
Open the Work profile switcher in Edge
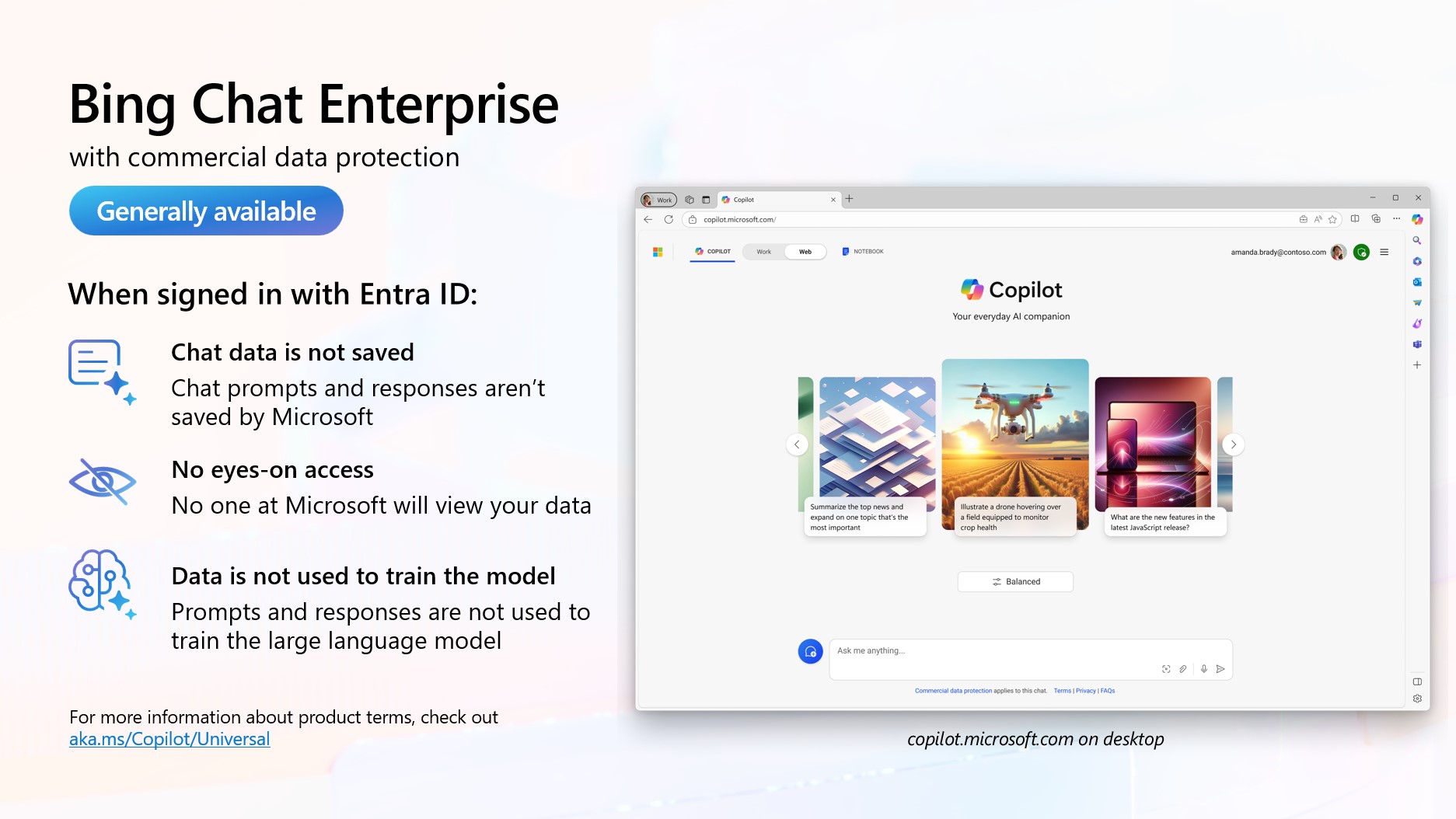point(658,200)
